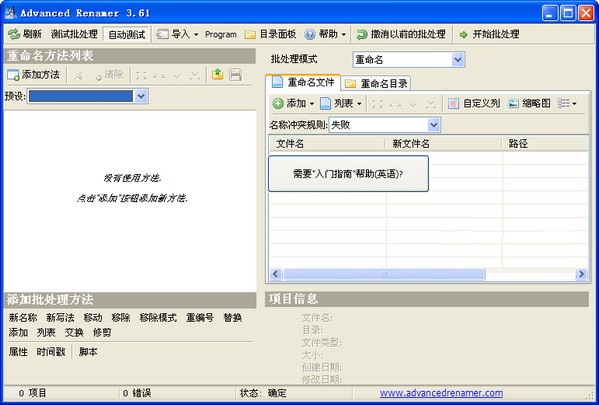
Task: Click 开始批处理 start batch button
Action: (x=489, y=34)
